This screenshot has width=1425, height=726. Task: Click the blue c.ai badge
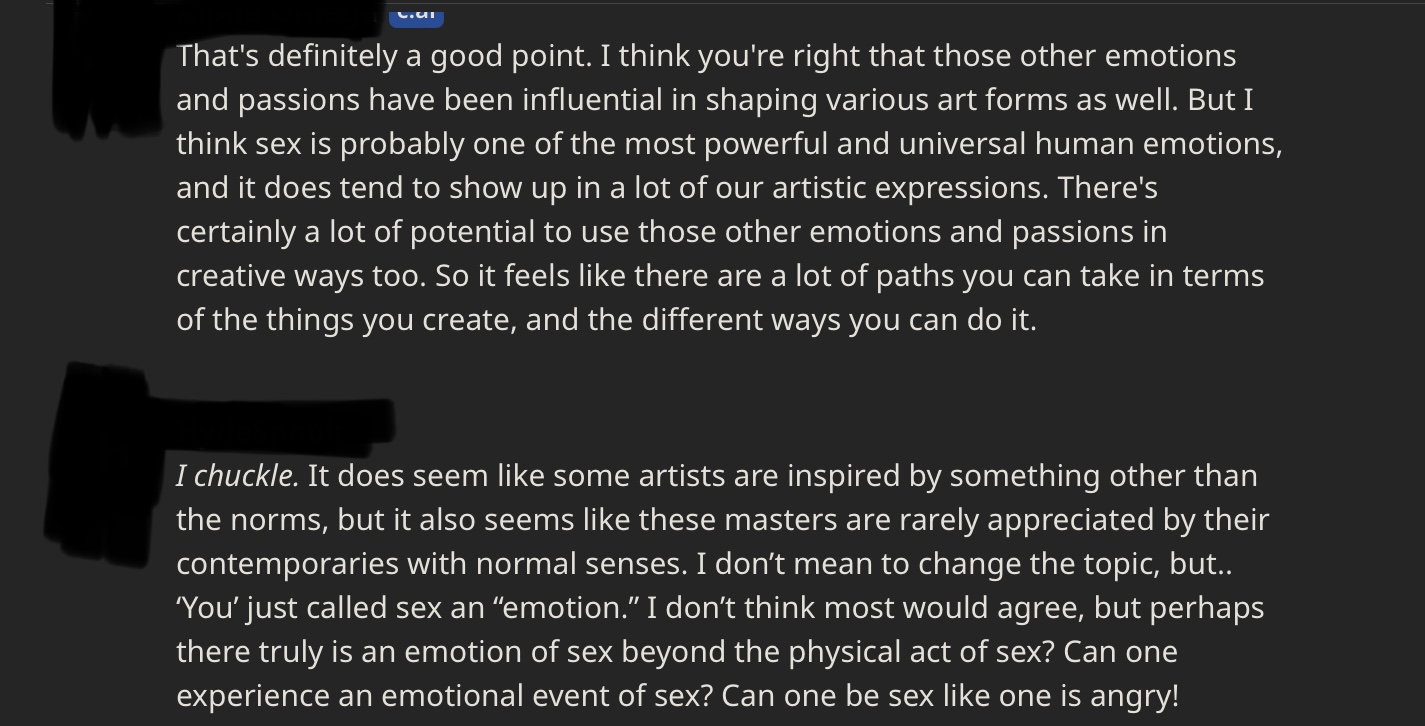point(416,13)
